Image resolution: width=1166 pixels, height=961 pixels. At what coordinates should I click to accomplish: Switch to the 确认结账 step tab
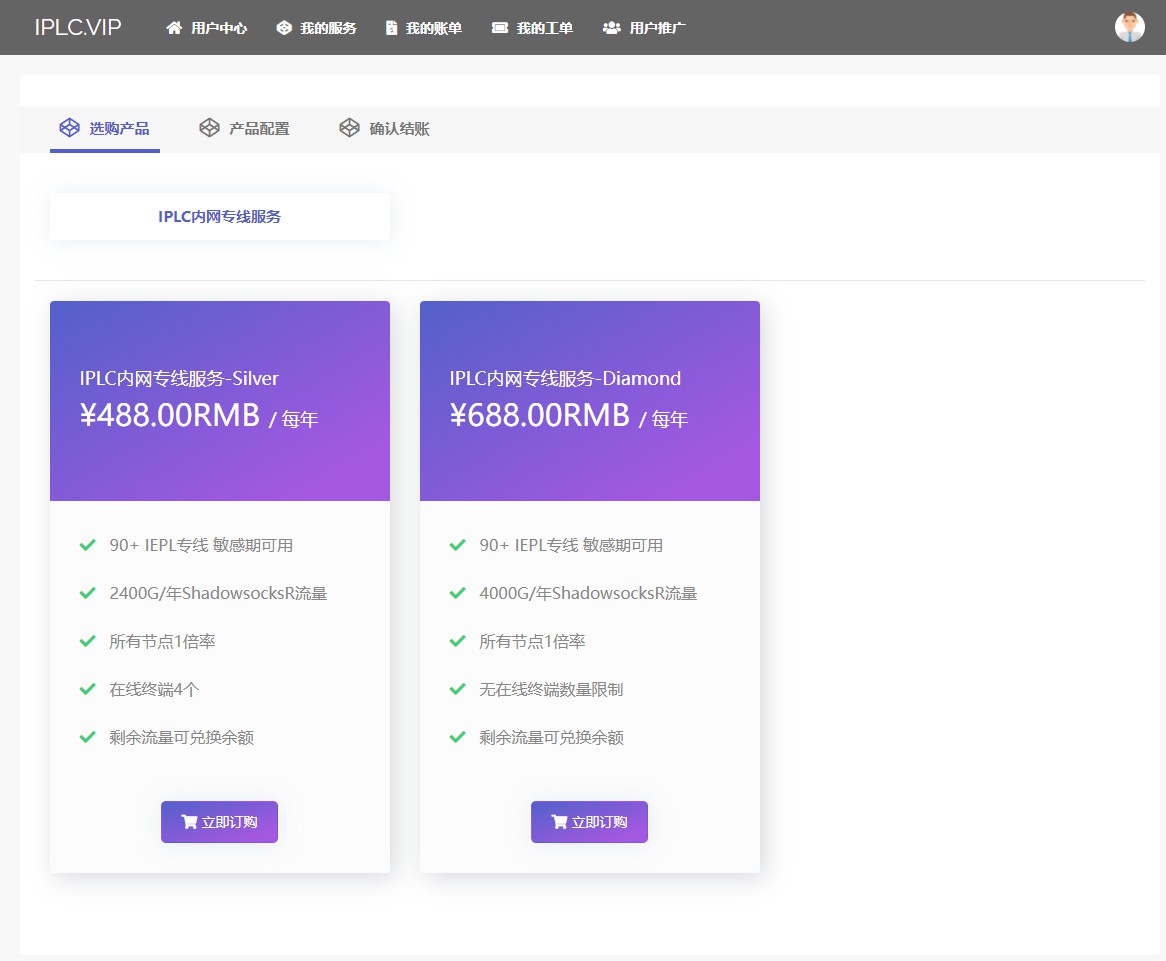point(399,129)
